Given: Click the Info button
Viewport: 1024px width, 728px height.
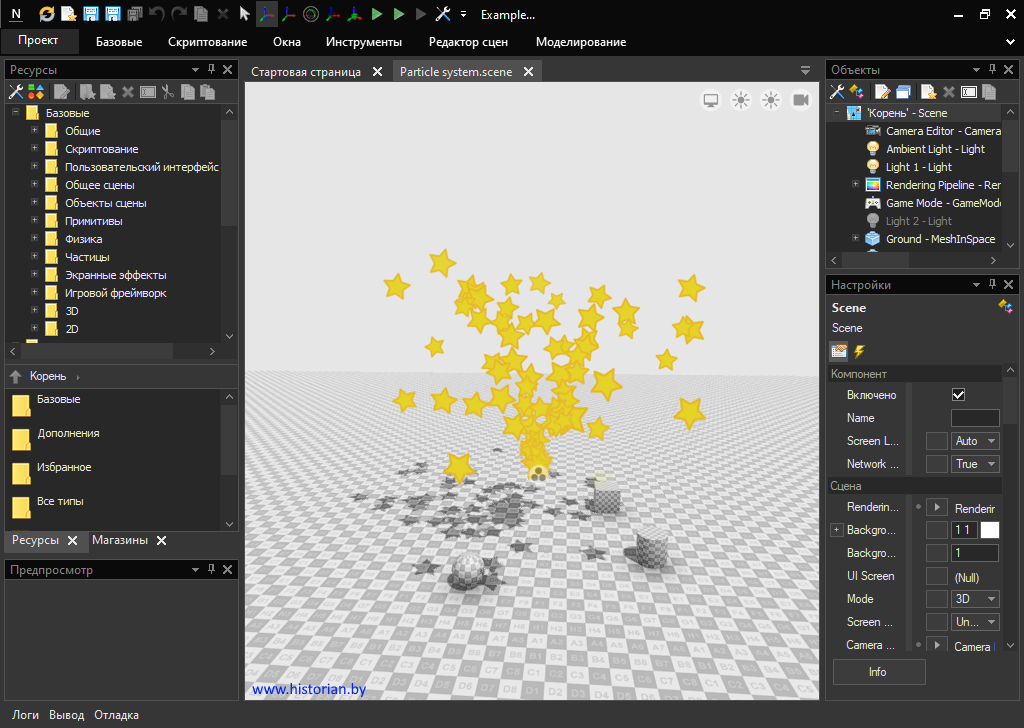Looking at the screenshot, I should click(x=878, y=672).
